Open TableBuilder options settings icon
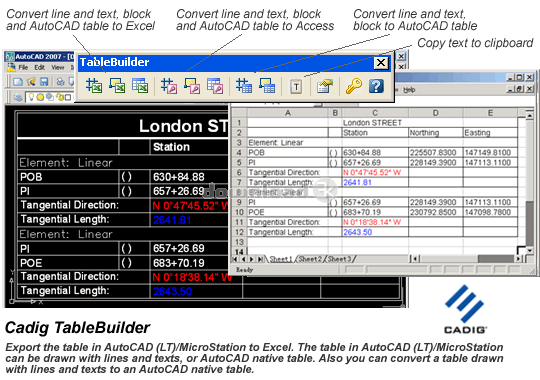The width and height of the screenshot is (540, 380). click(x=325, y=86)
